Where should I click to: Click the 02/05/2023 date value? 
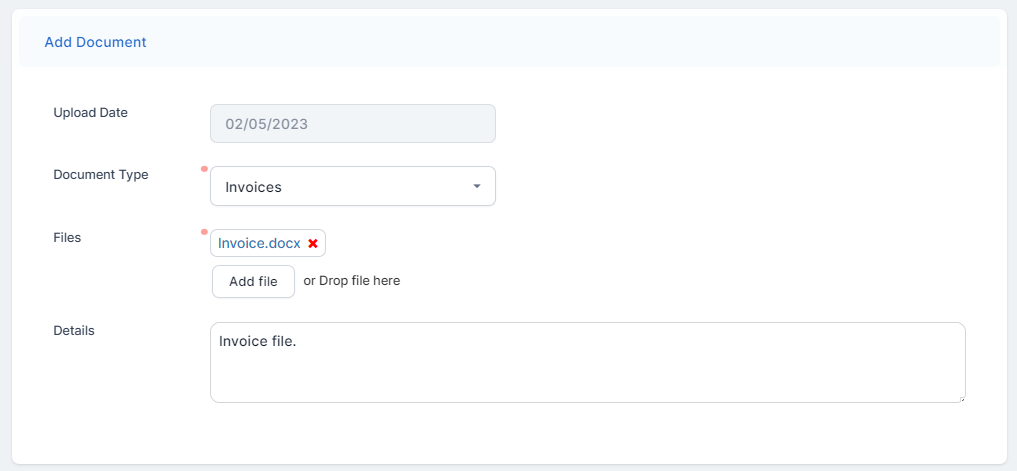[x=266, y=125]
